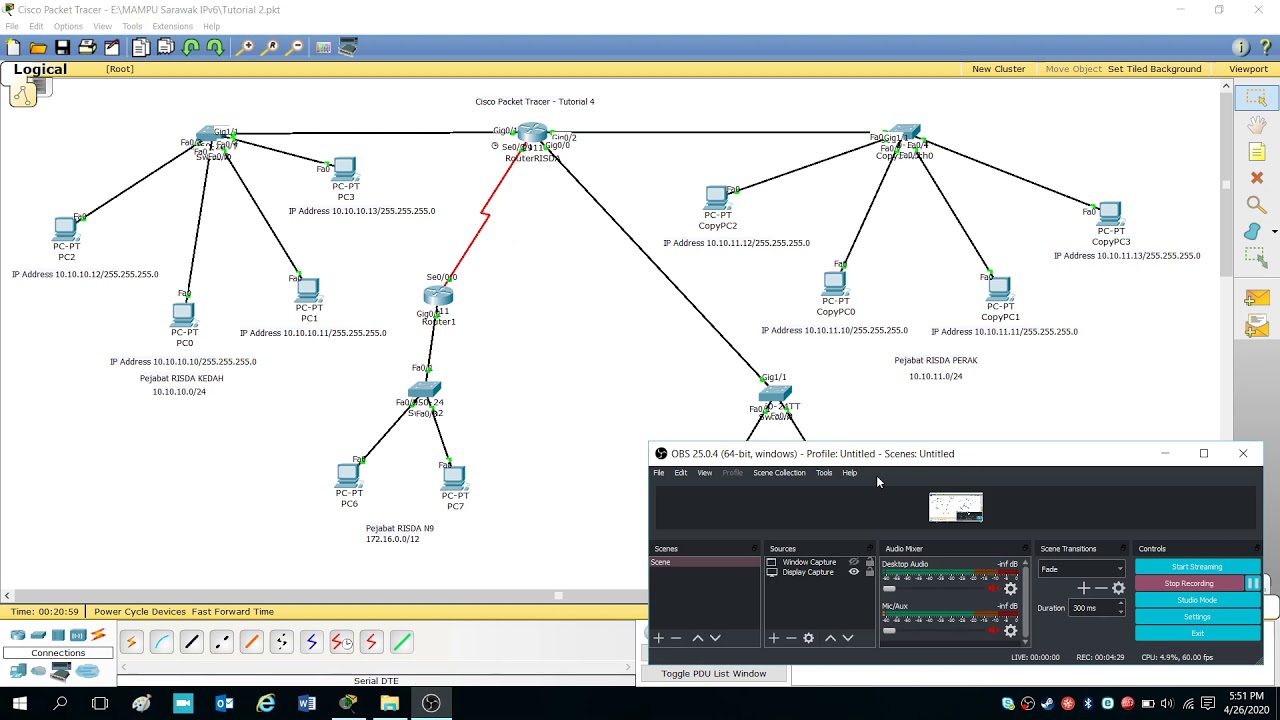The height and width of the screenshot is (720, 1280).
Task: Choose the Select tool in right sidebar
Action: (x=1256, y=98)
